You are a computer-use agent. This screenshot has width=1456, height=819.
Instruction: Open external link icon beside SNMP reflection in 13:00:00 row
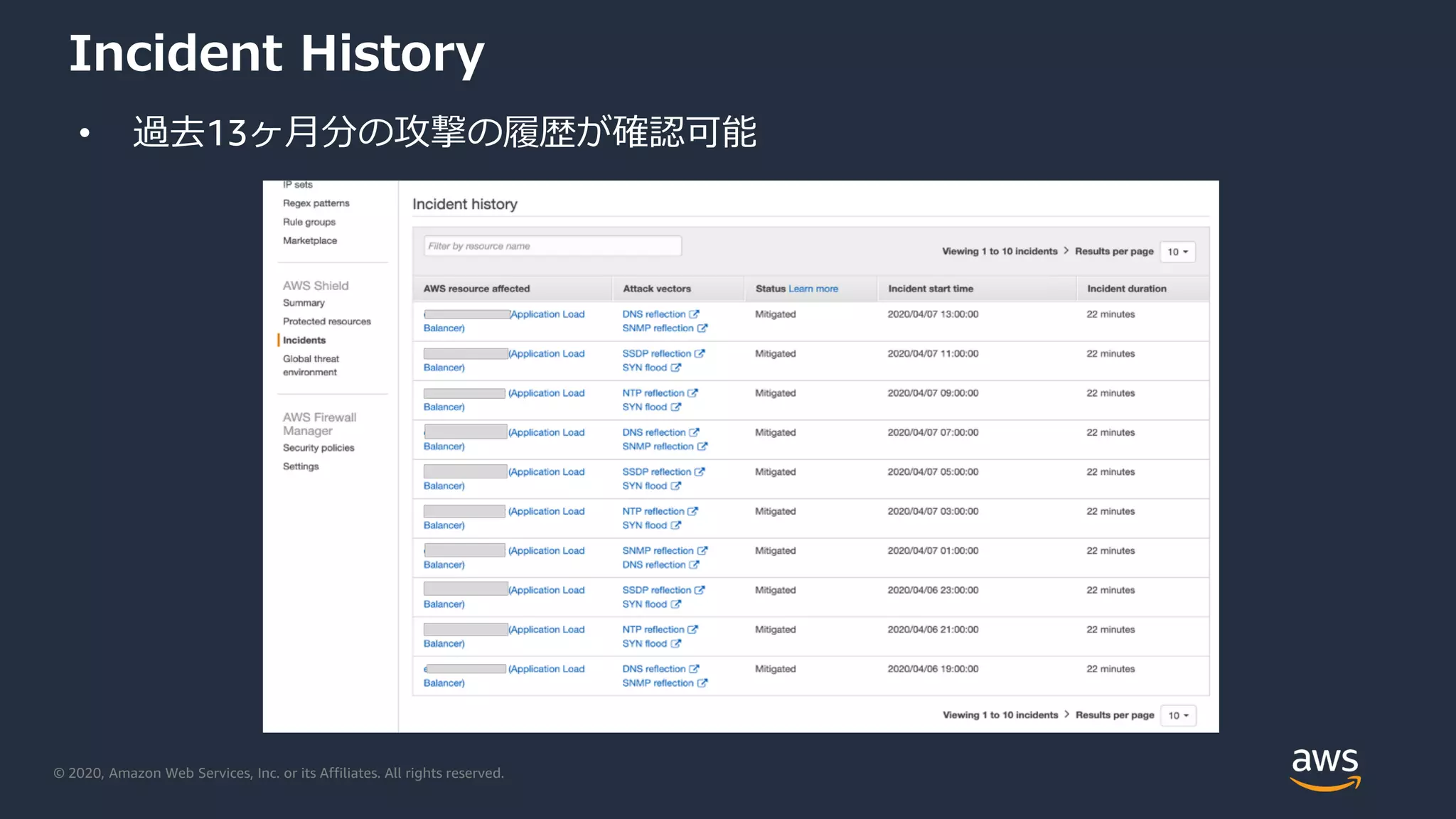pyautogui.click(x=702, y=328)
